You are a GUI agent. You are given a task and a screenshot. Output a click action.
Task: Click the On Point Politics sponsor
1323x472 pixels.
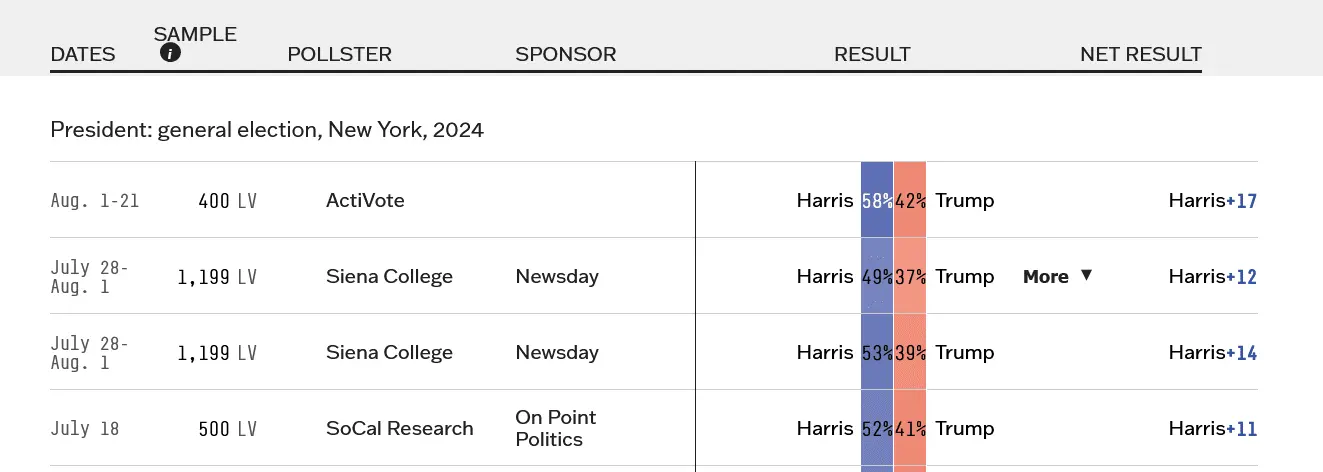tap(555, 428)
